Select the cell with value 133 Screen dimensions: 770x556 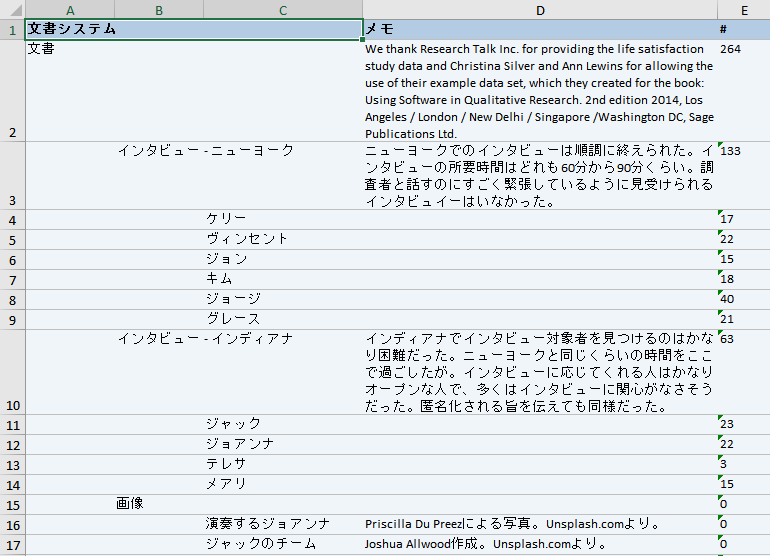point(744,176)
